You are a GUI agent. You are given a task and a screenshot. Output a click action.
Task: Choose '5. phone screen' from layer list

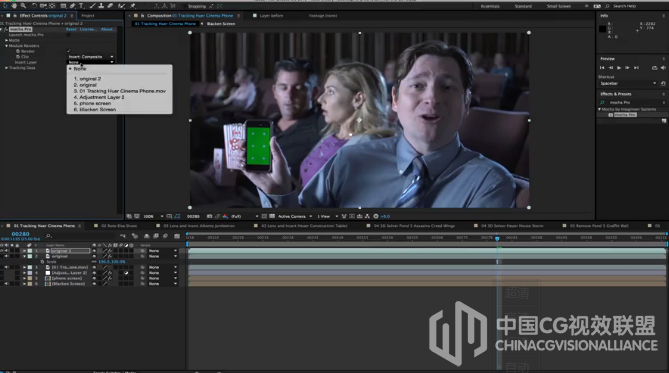[92, 103]
